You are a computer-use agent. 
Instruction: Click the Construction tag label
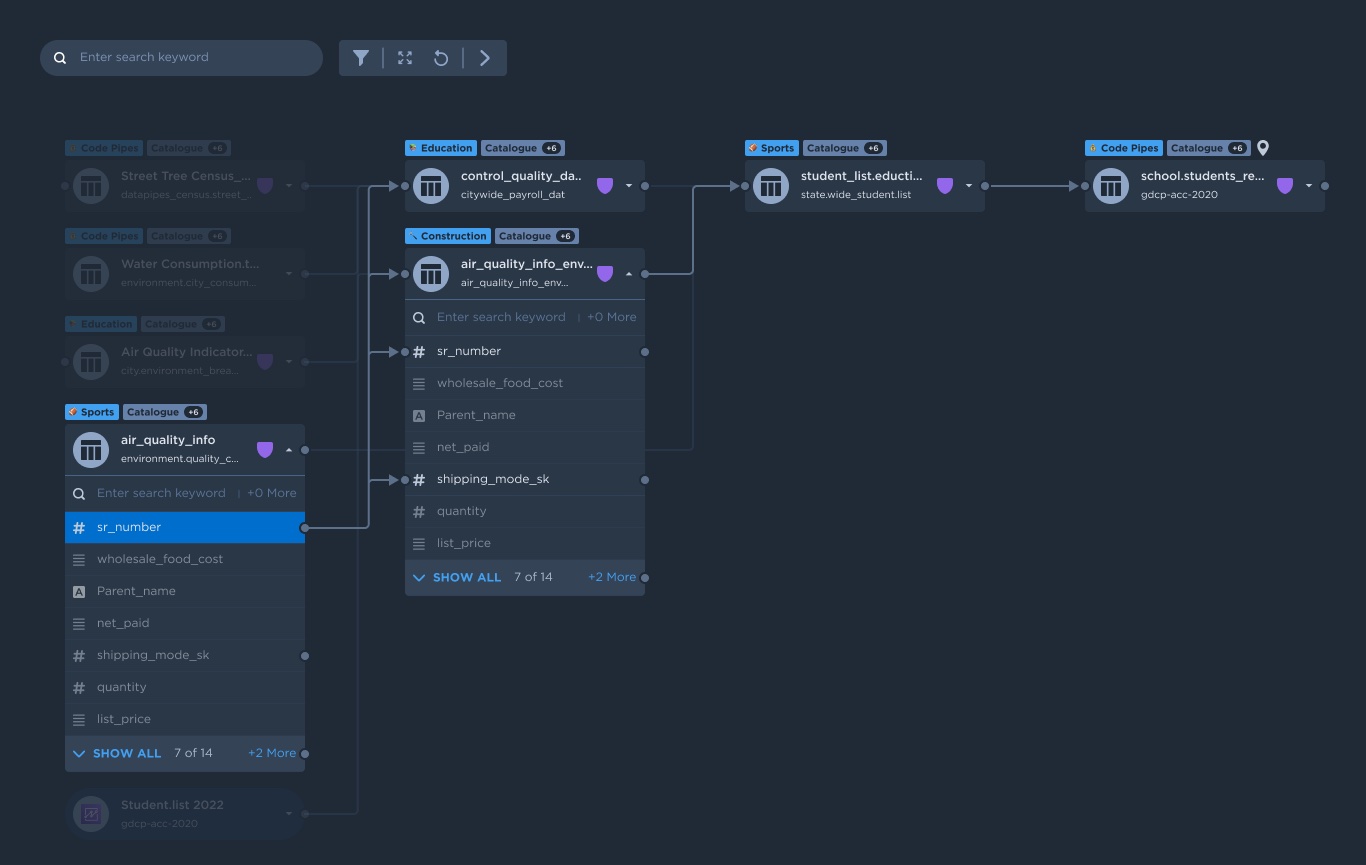pyautogui.click(x=448, y=236)
